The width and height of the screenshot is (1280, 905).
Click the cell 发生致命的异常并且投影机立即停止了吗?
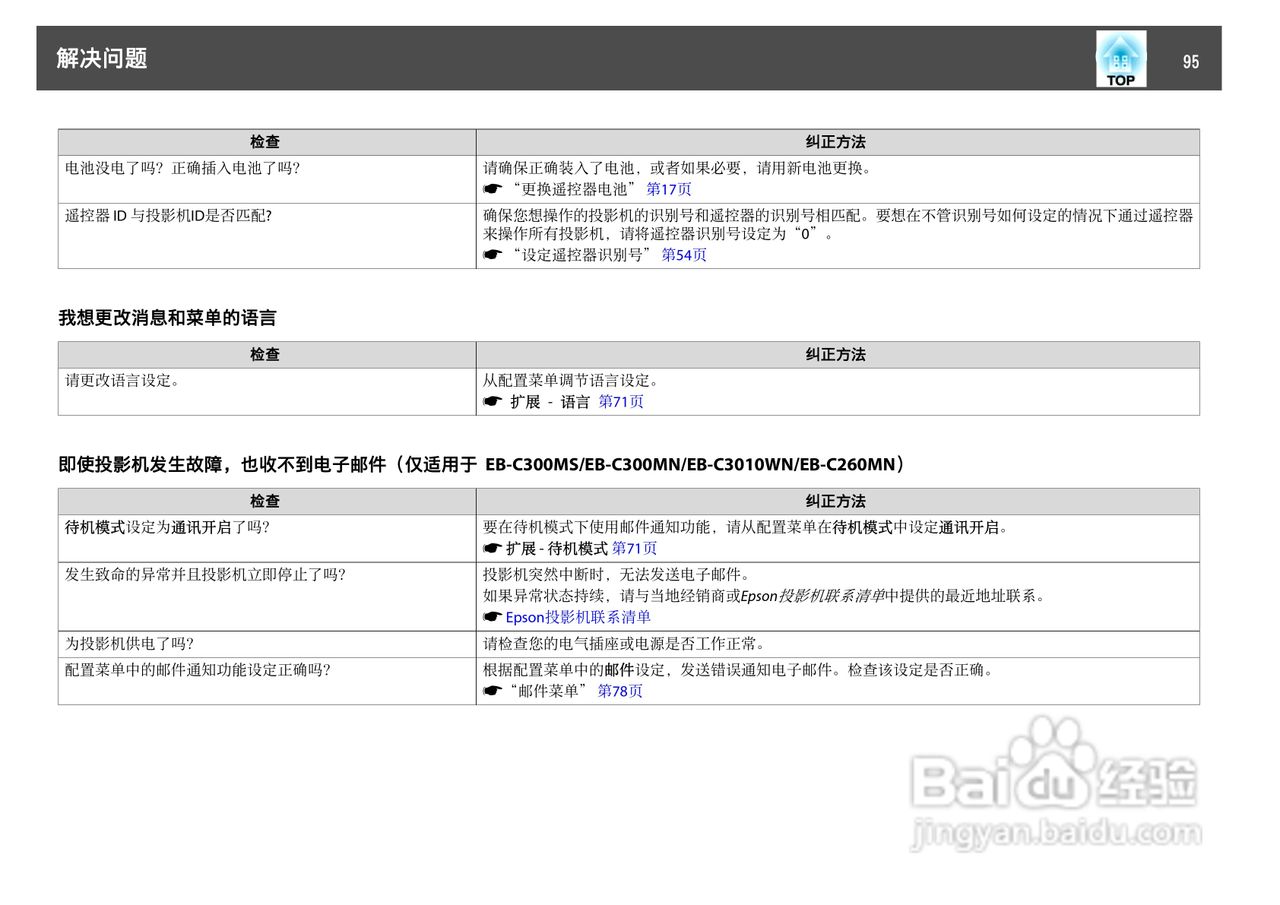pos(267,597)
